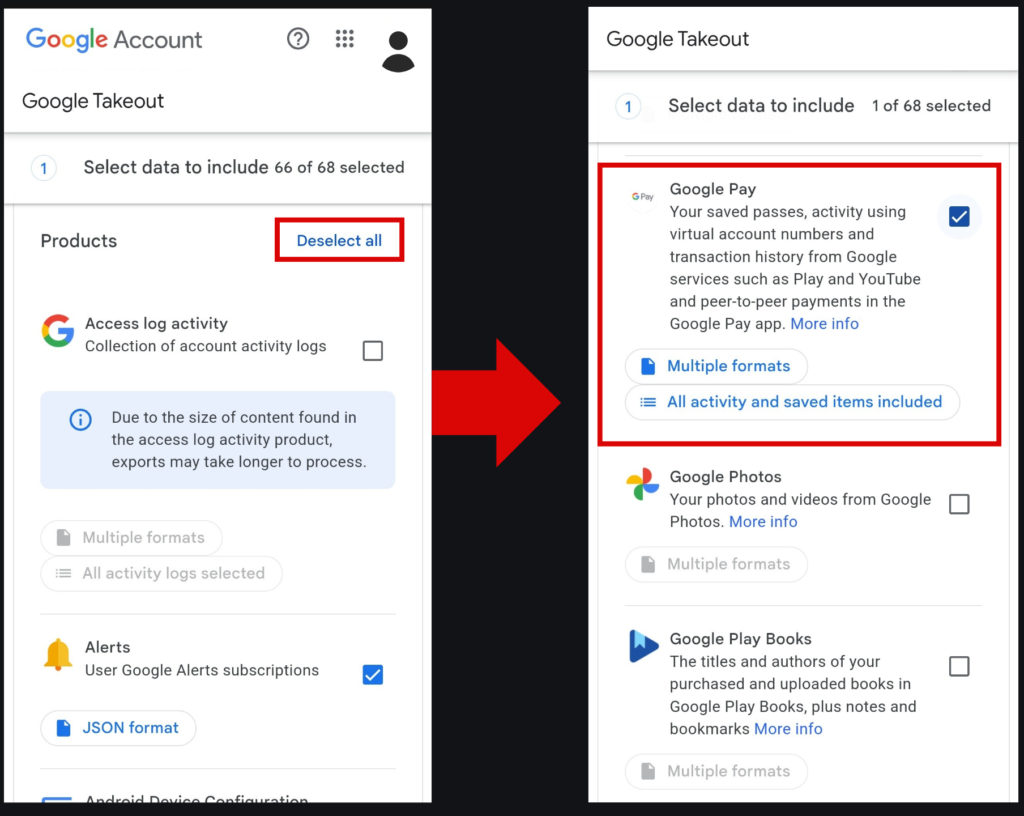This screenshot has width=1024, height=816.
Task: Check the Google Photos checkbox
Action: click(959, 504)
